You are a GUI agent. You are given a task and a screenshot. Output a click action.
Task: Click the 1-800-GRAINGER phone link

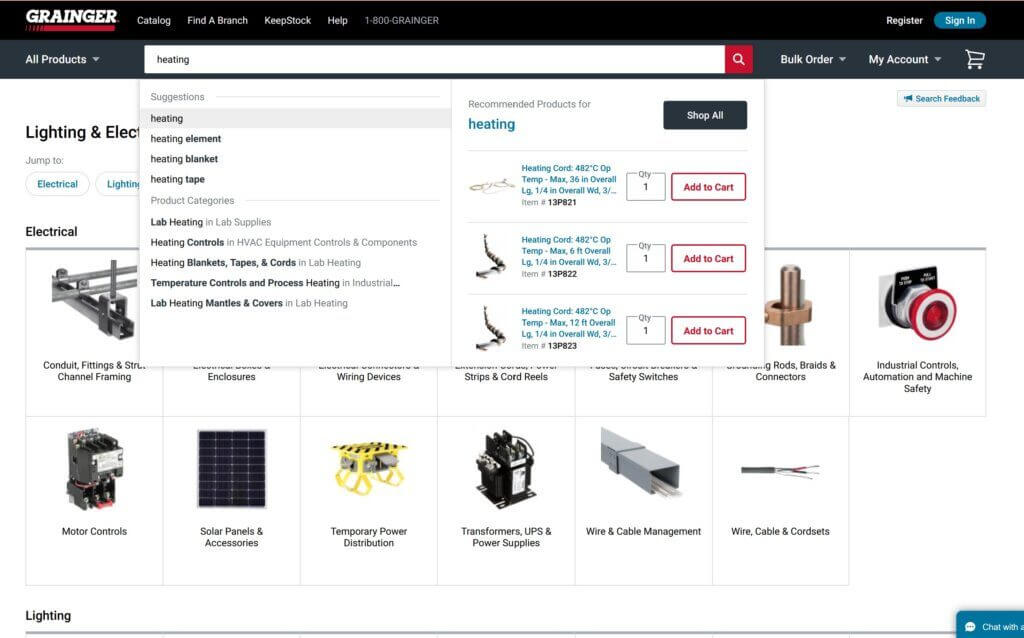click(x=402, y=20)
